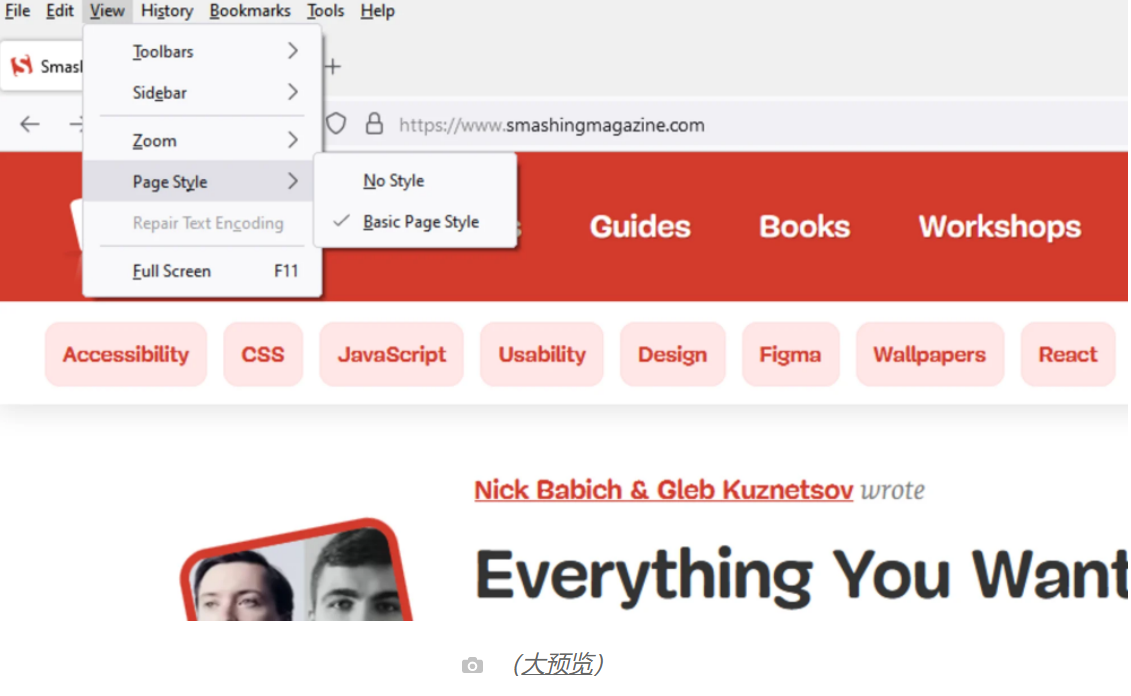Click the JavaScript topic tag

pos(391,354)
